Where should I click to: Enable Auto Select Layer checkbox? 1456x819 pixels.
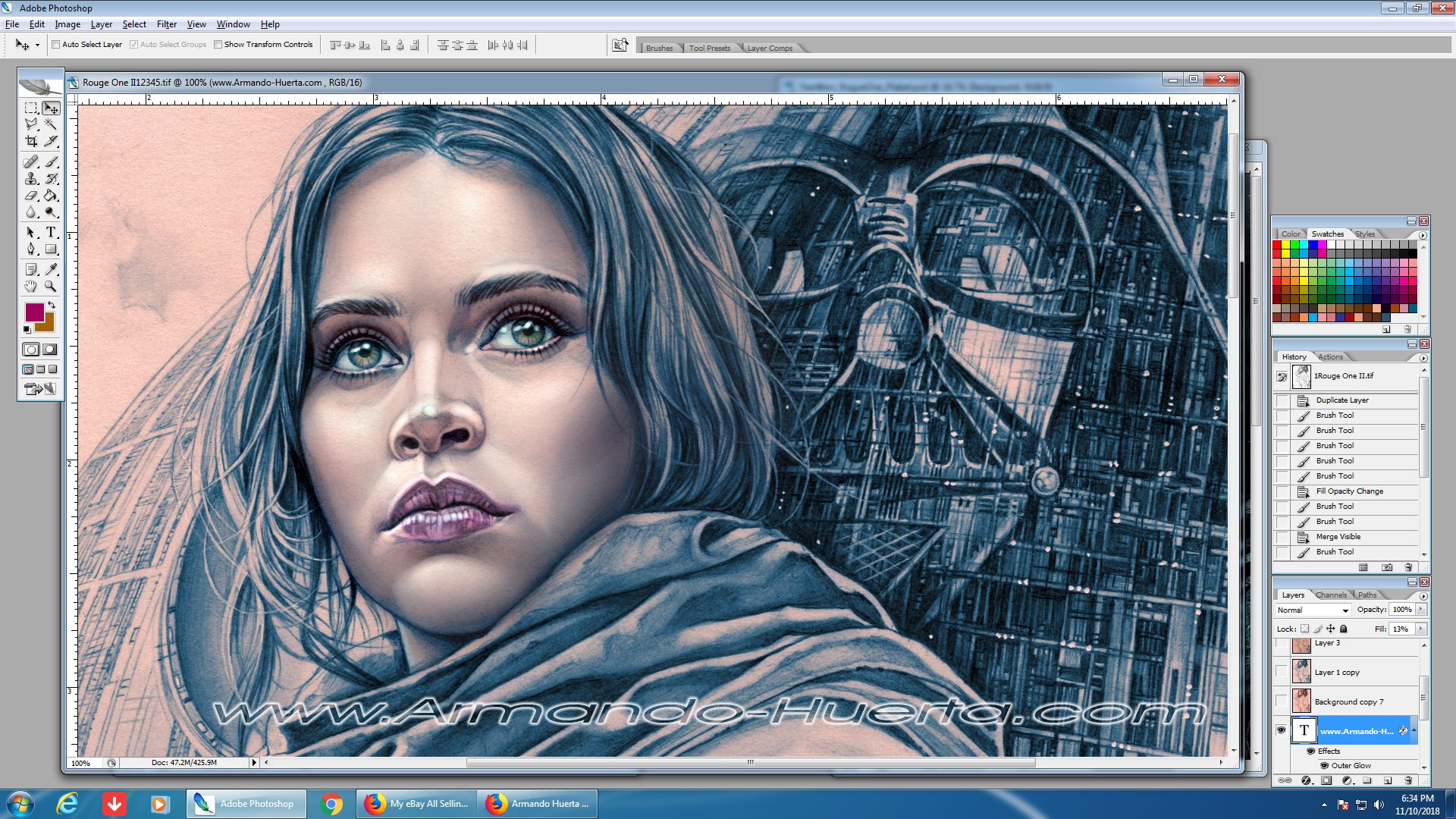pyautogui.click(x=55, y=45)
